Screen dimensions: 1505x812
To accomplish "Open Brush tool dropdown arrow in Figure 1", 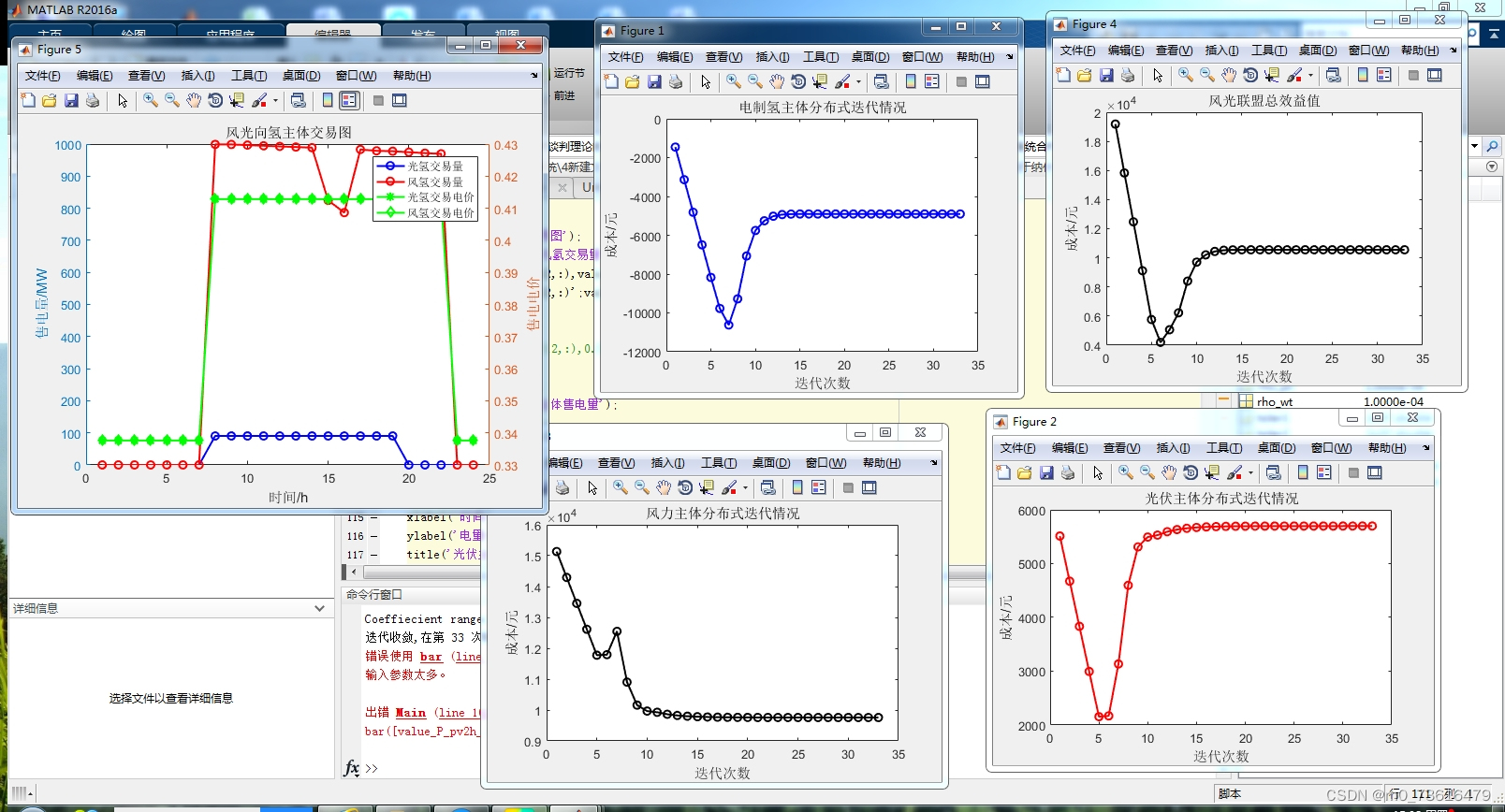I will [858, 81].
